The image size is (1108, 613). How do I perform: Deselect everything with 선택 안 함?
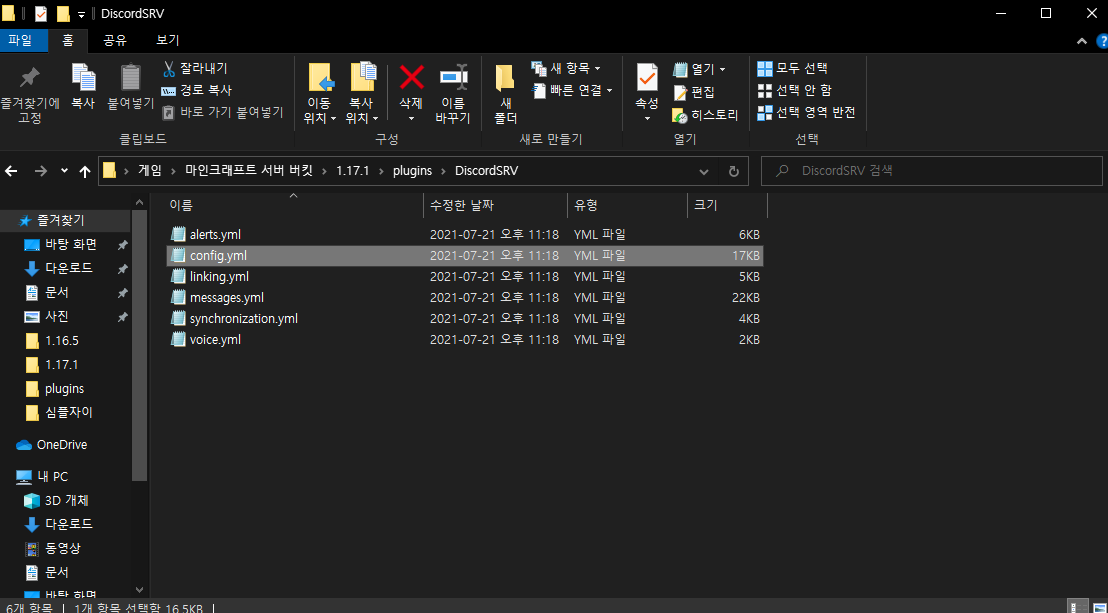click(794, 91)
